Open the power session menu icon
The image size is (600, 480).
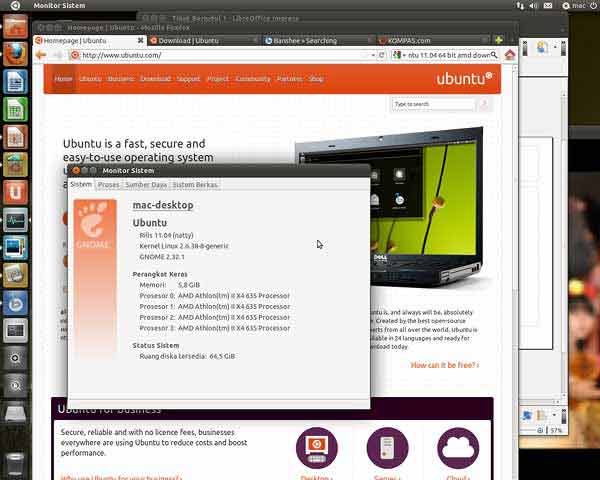point(593,5)
